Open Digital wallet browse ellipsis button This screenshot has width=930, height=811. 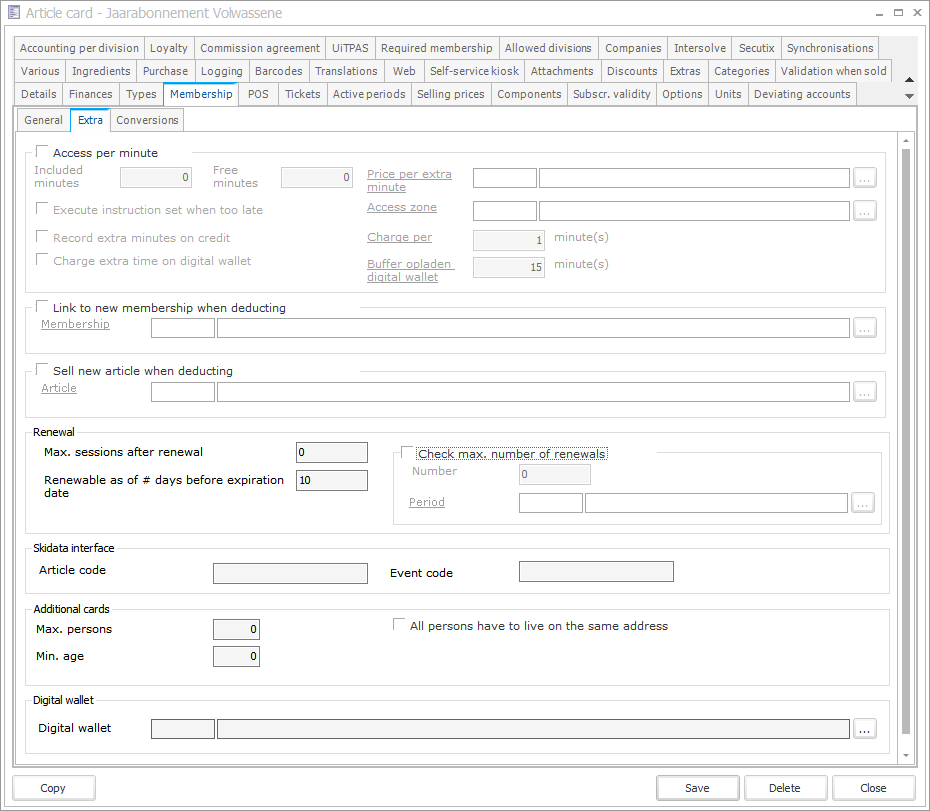[865, 729]
